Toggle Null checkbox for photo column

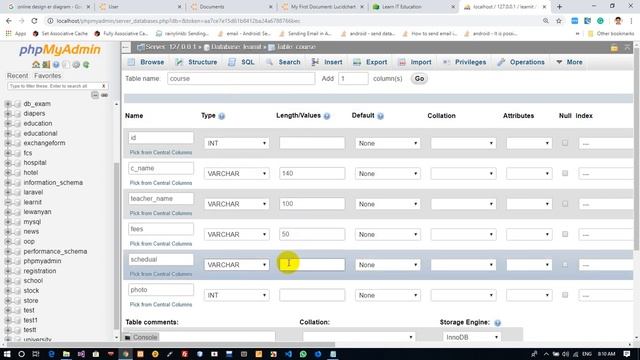[565, 295]
